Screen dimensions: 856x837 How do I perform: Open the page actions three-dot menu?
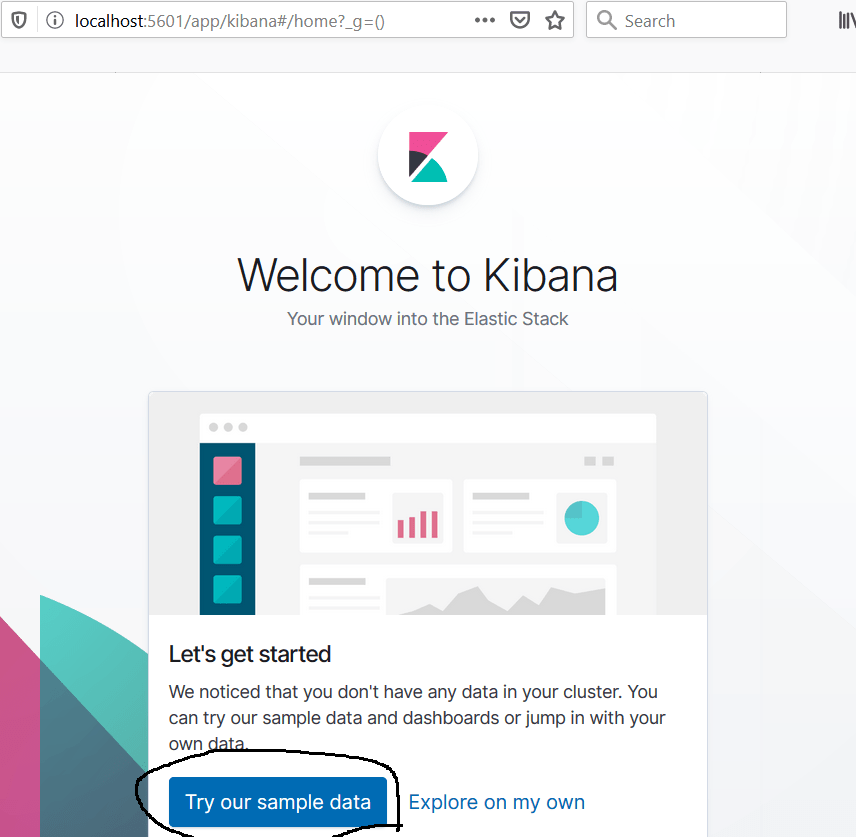484,20
